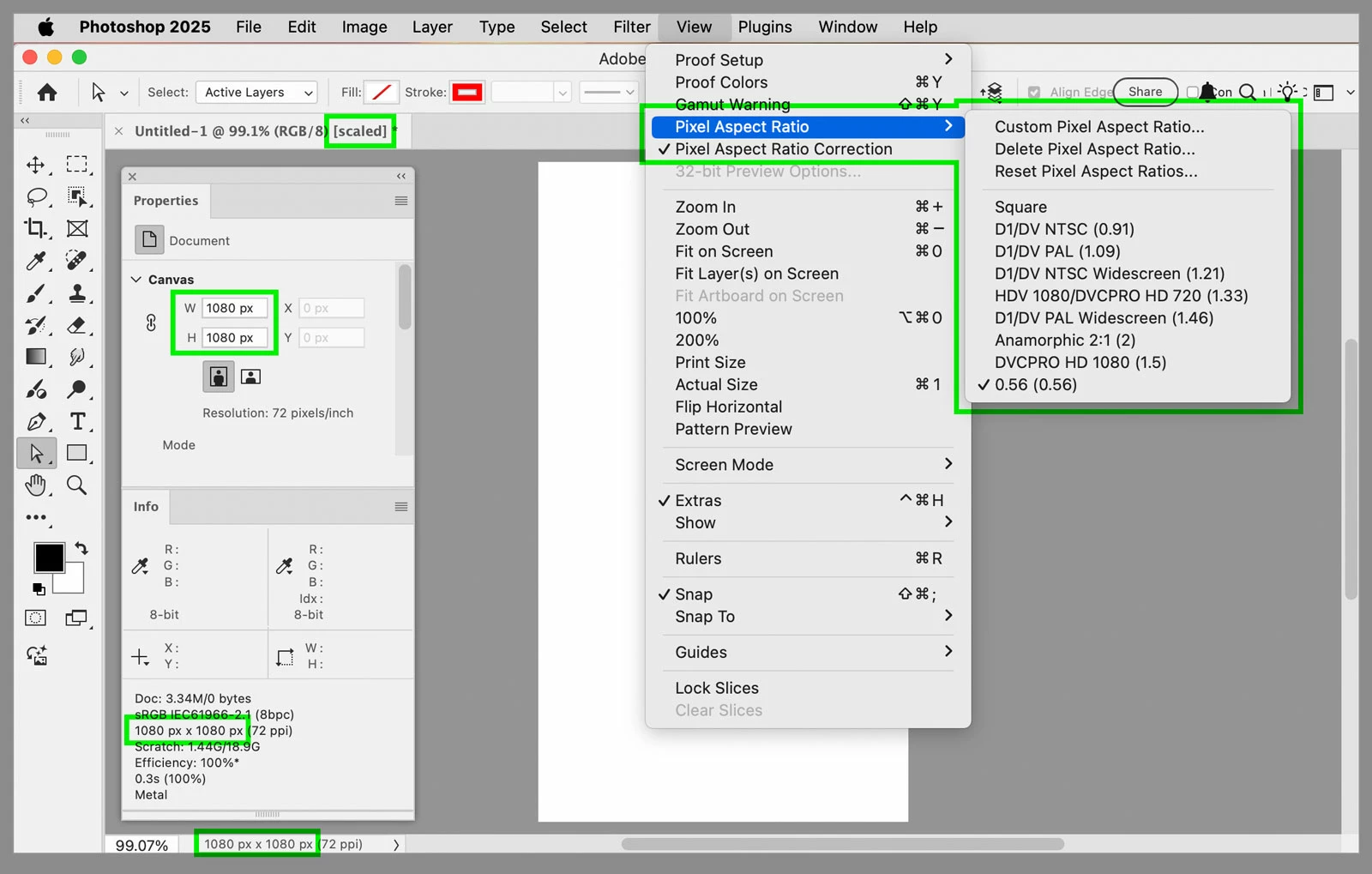Select the Type tool

point(77,421)
